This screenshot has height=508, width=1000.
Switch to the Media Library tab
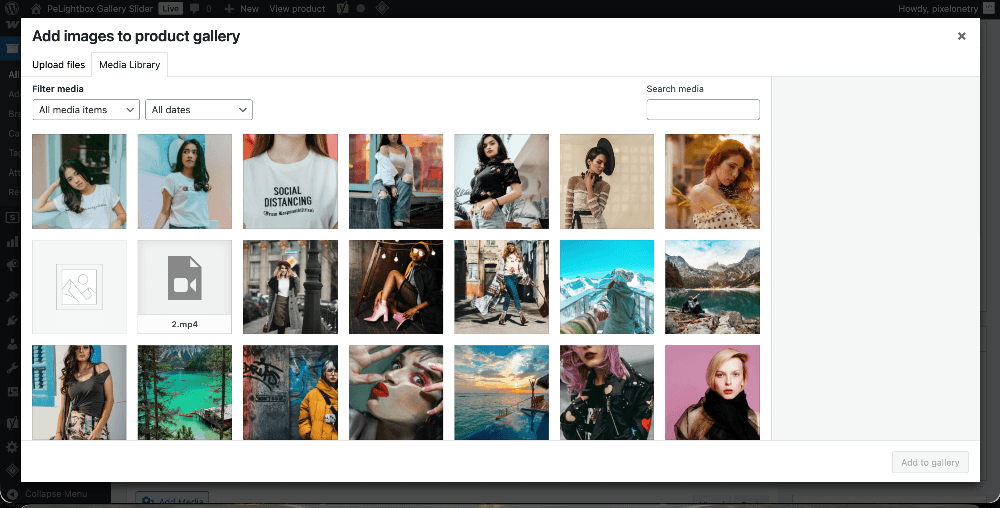(x=129, y=65)
